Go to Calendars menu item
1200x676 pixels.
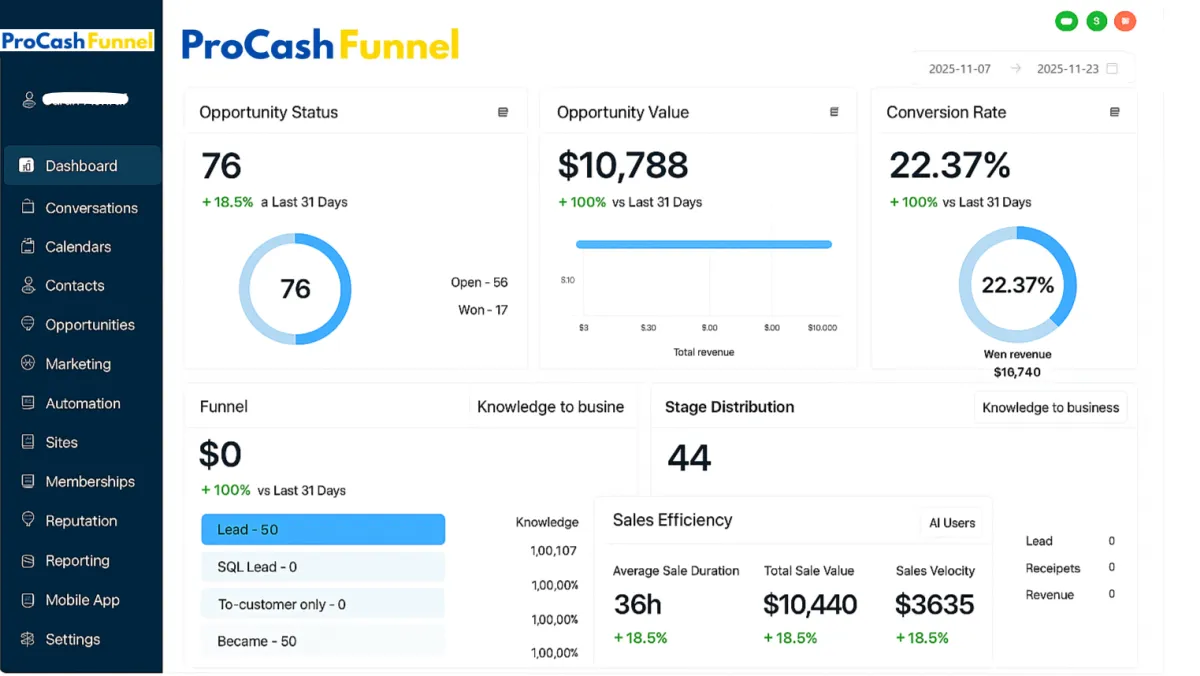78,247
